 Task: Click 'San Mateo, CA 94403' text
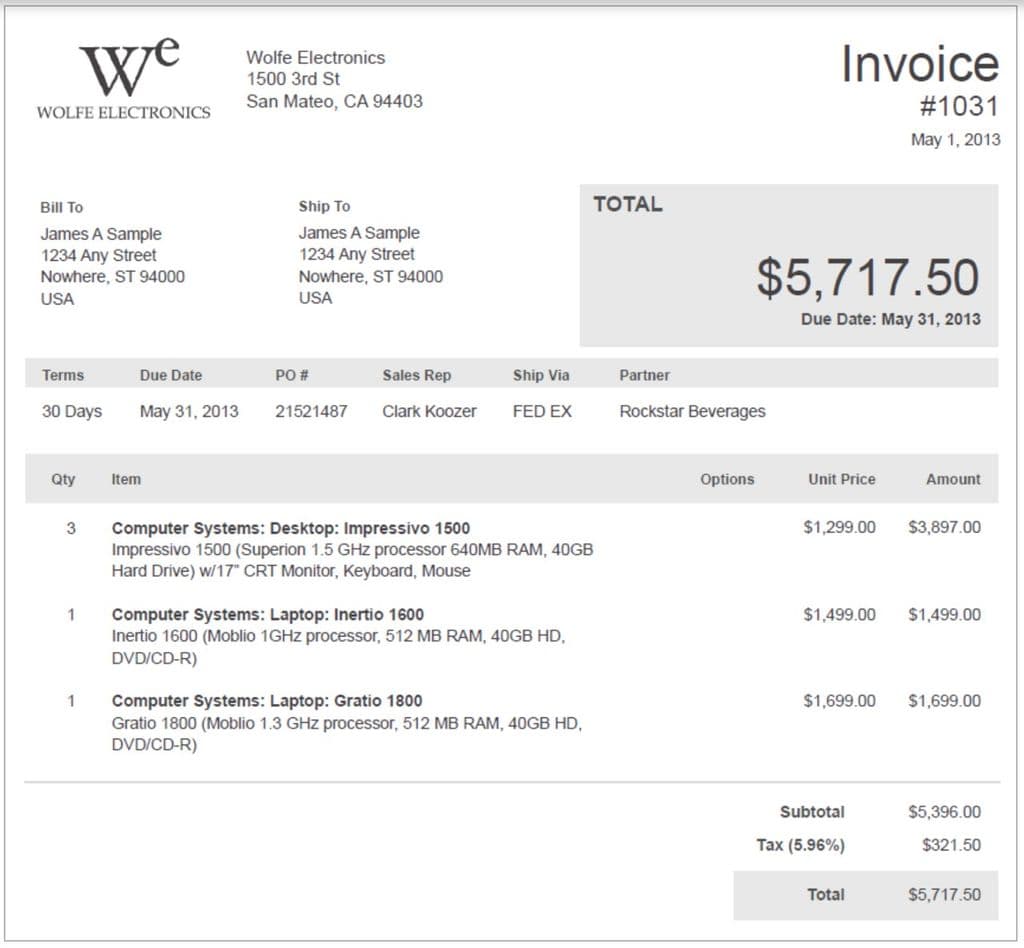point(334,101)
